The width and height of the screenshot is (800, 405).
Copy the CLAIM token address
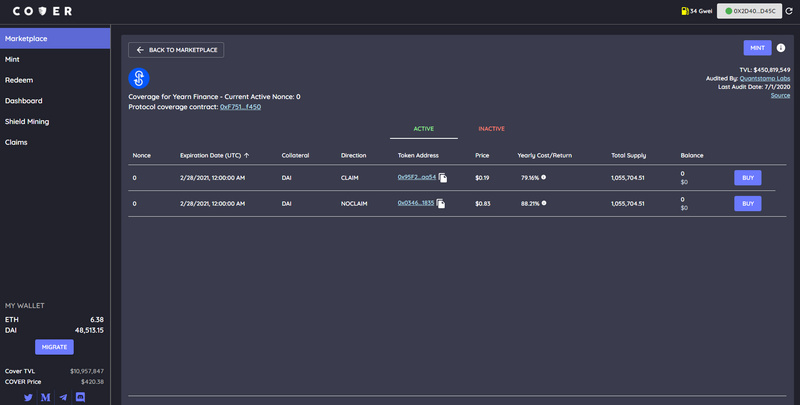click(x=443, y=178)
